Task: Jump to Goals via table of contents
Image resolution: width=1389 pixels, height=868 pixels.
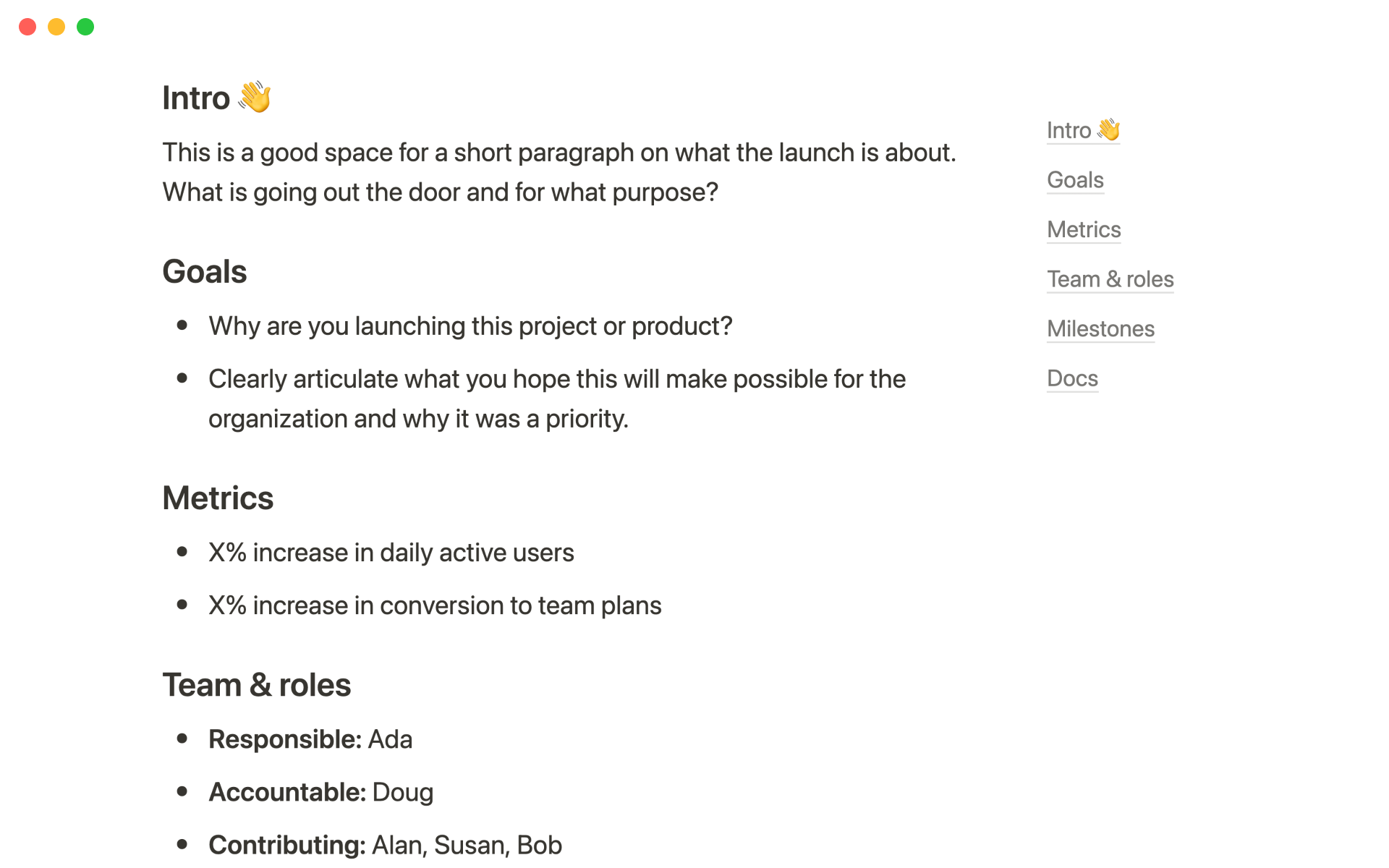Action: tap(1075, 180)
